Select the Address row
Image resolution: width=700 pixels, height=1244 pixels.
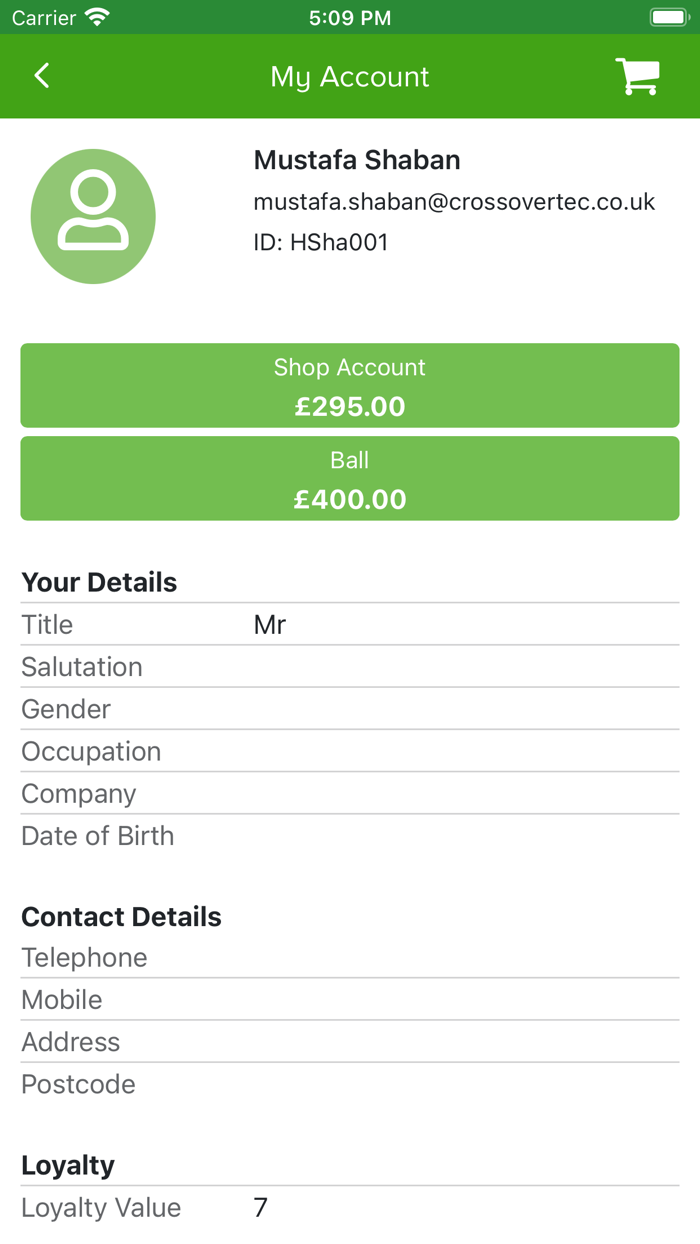click(x=350, y=1042)
